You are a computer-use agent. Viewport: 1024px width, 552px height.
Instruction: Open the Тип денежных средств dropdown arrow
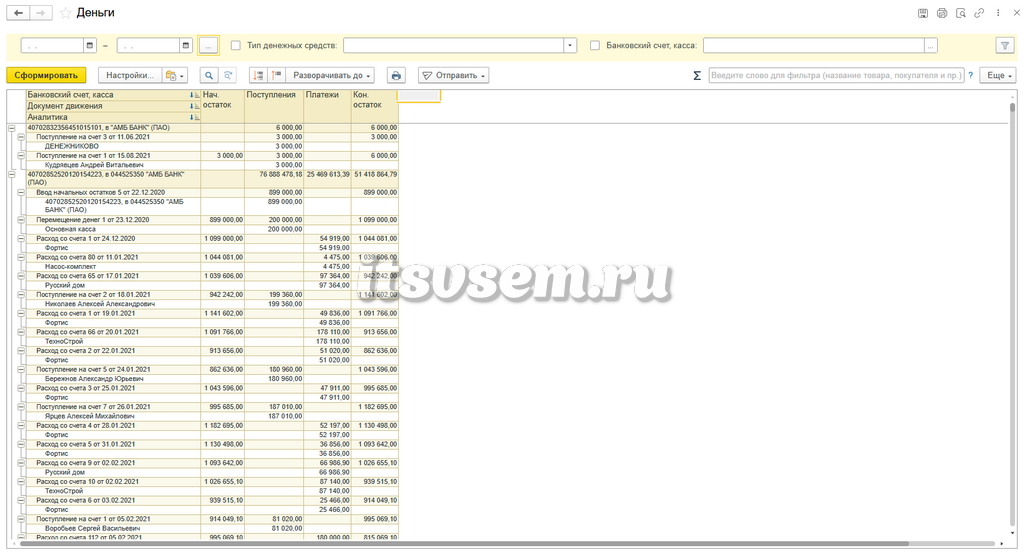tap(570, 45)
